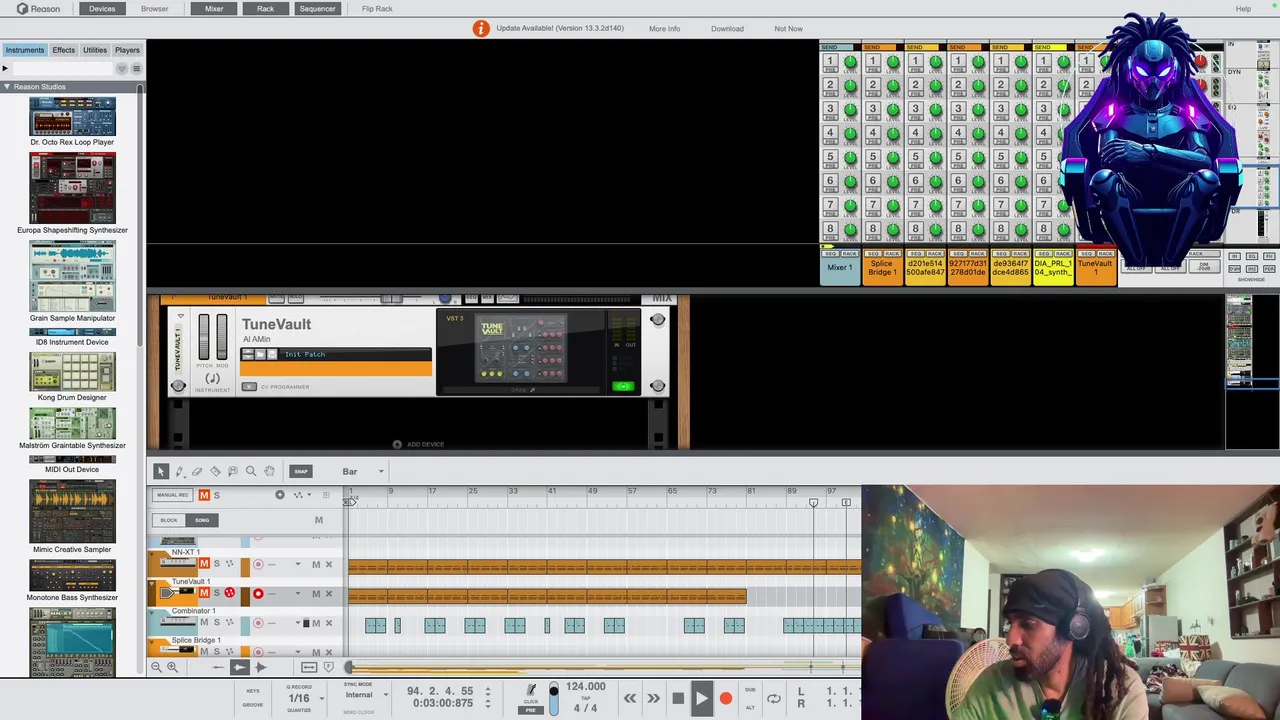Click the save patch icon on TuneVault

pos(271,354)
